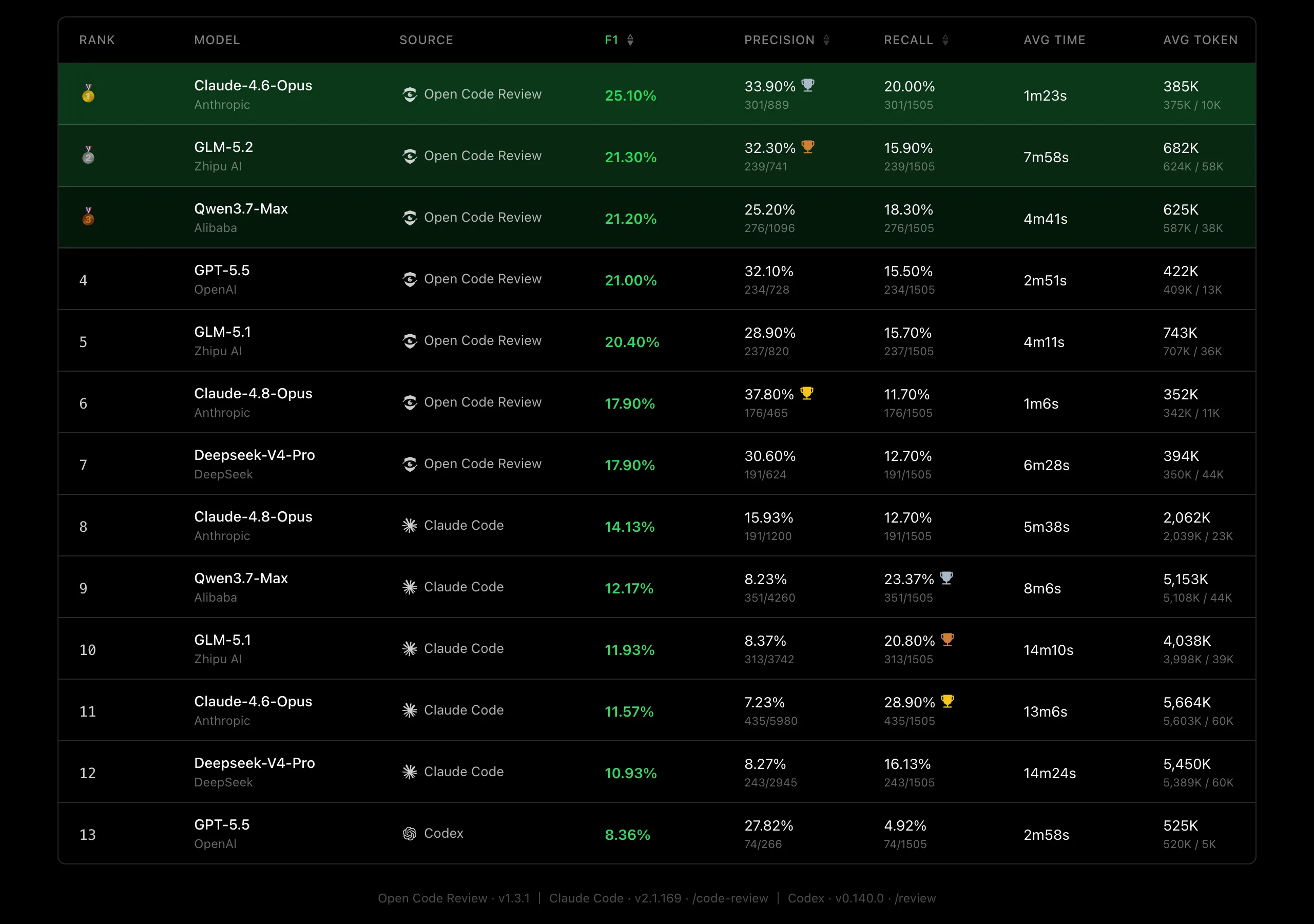Click the 5,664K average token value
The width and height of the screenshot is (1314, 924).
pyautogui.click(x=1187, y=702)
